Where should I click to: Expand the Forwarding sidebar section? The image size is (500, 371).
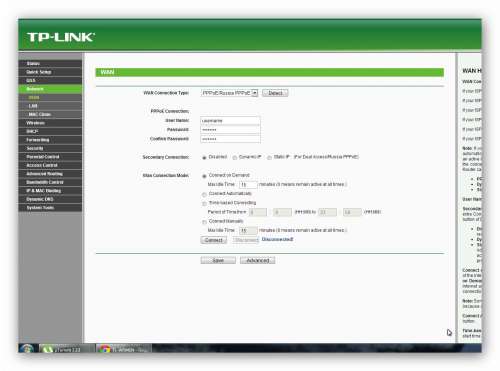pyautogui.click(x=50, y=140)
